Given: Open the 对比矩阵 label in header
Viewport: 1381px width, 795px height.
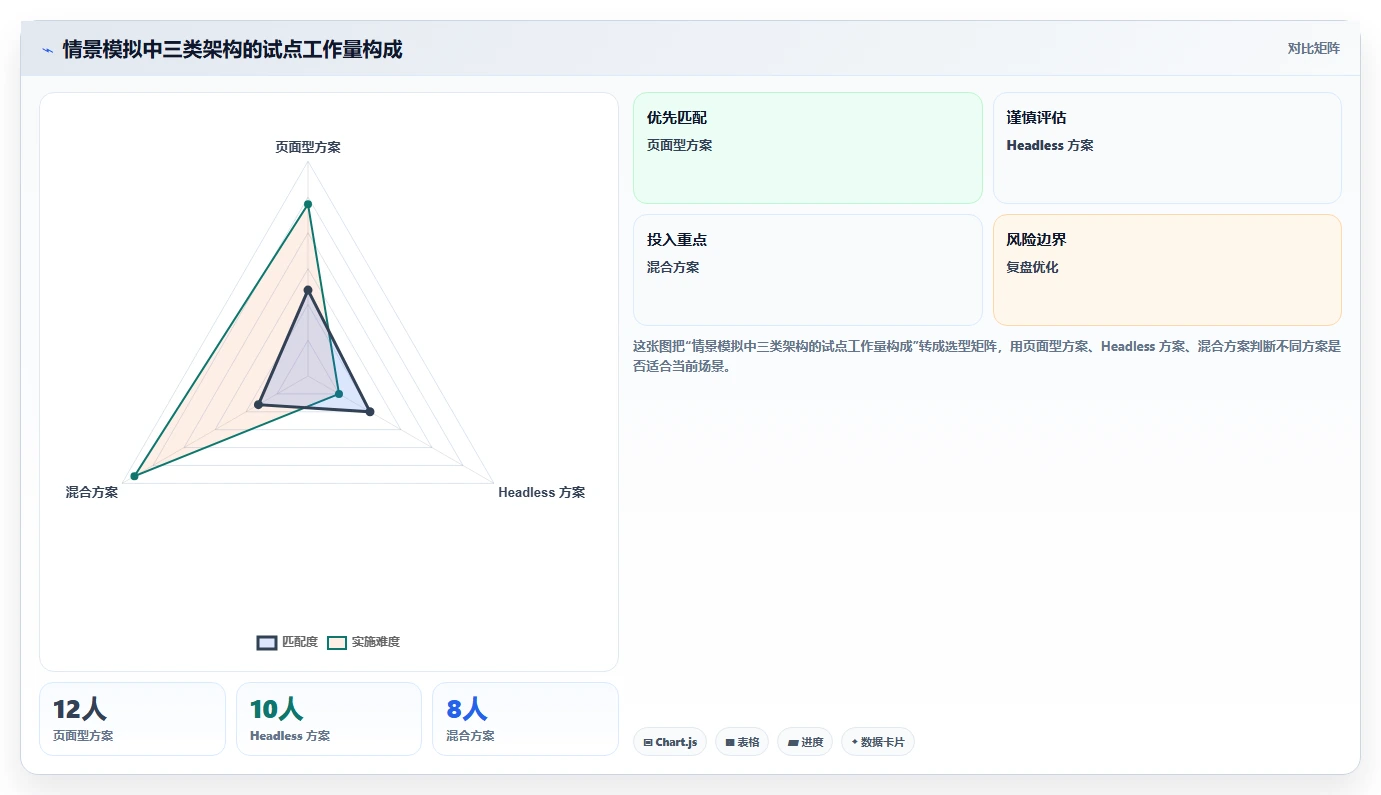Looking at the screenshot, I should [1313, 48].
